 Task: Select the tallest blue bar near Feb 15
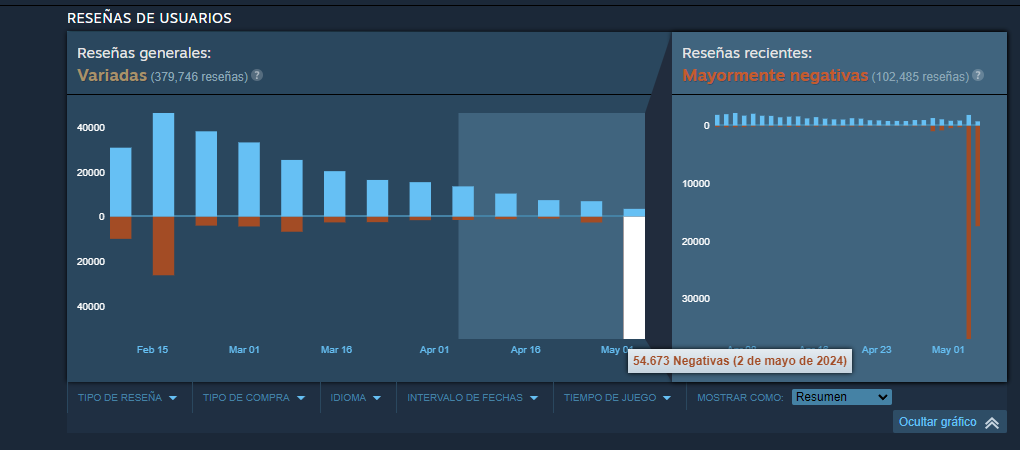coord(163,165)
